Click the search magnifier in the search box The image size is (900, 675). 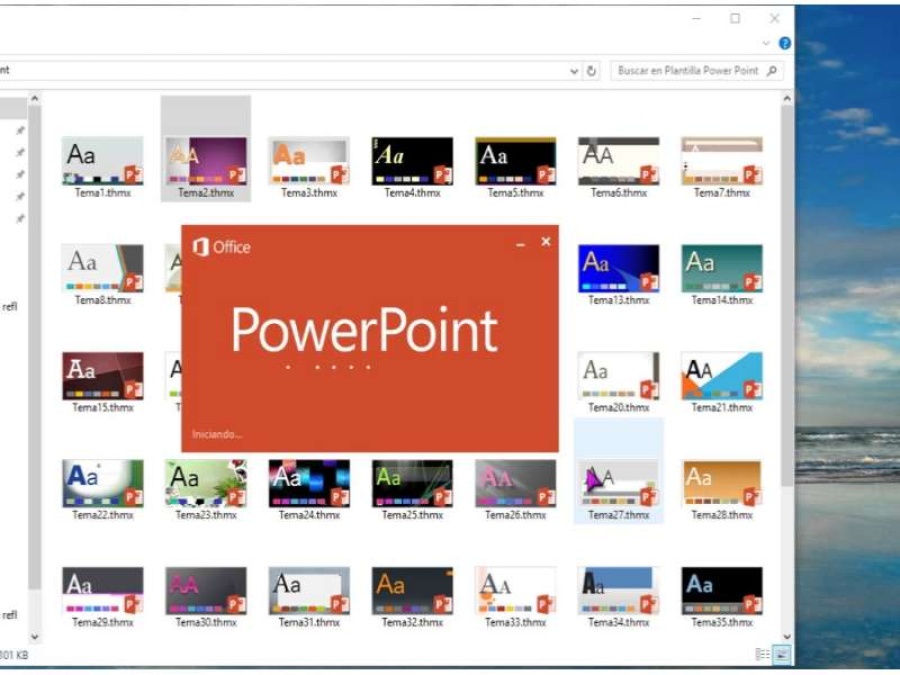coord(773,71)
